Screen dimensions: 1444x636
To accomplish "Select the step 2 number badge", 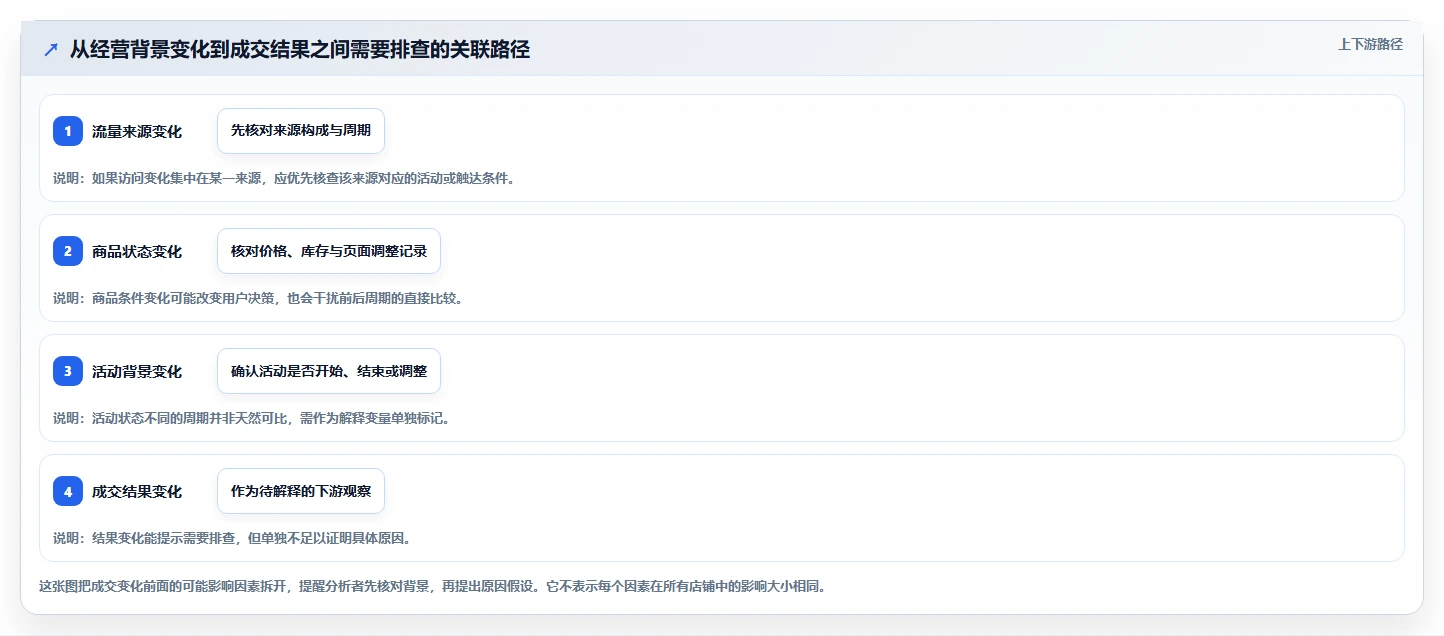I will [68, 251].
